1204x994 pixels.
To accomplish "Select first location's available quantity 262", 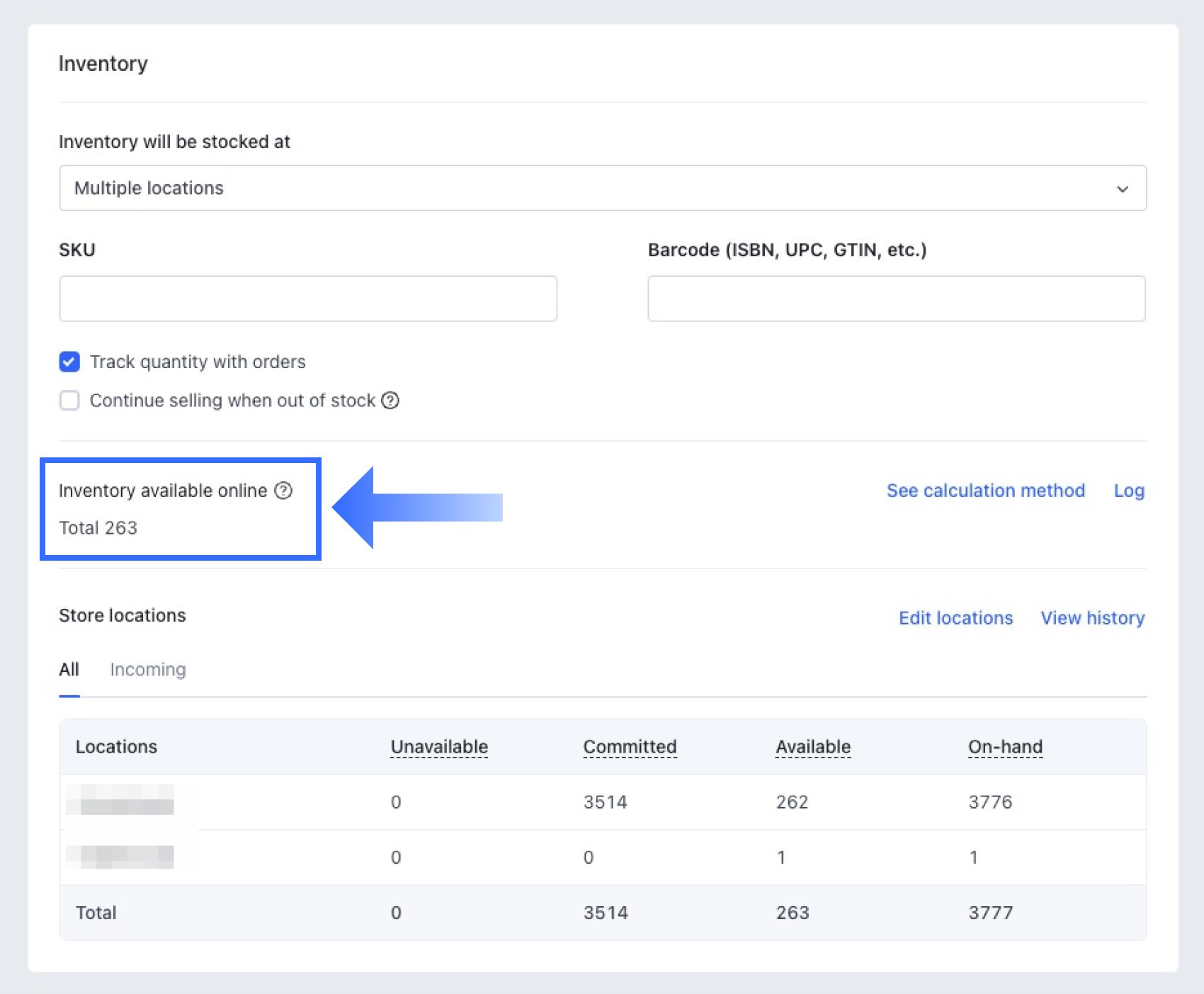I will coord(792,802).
